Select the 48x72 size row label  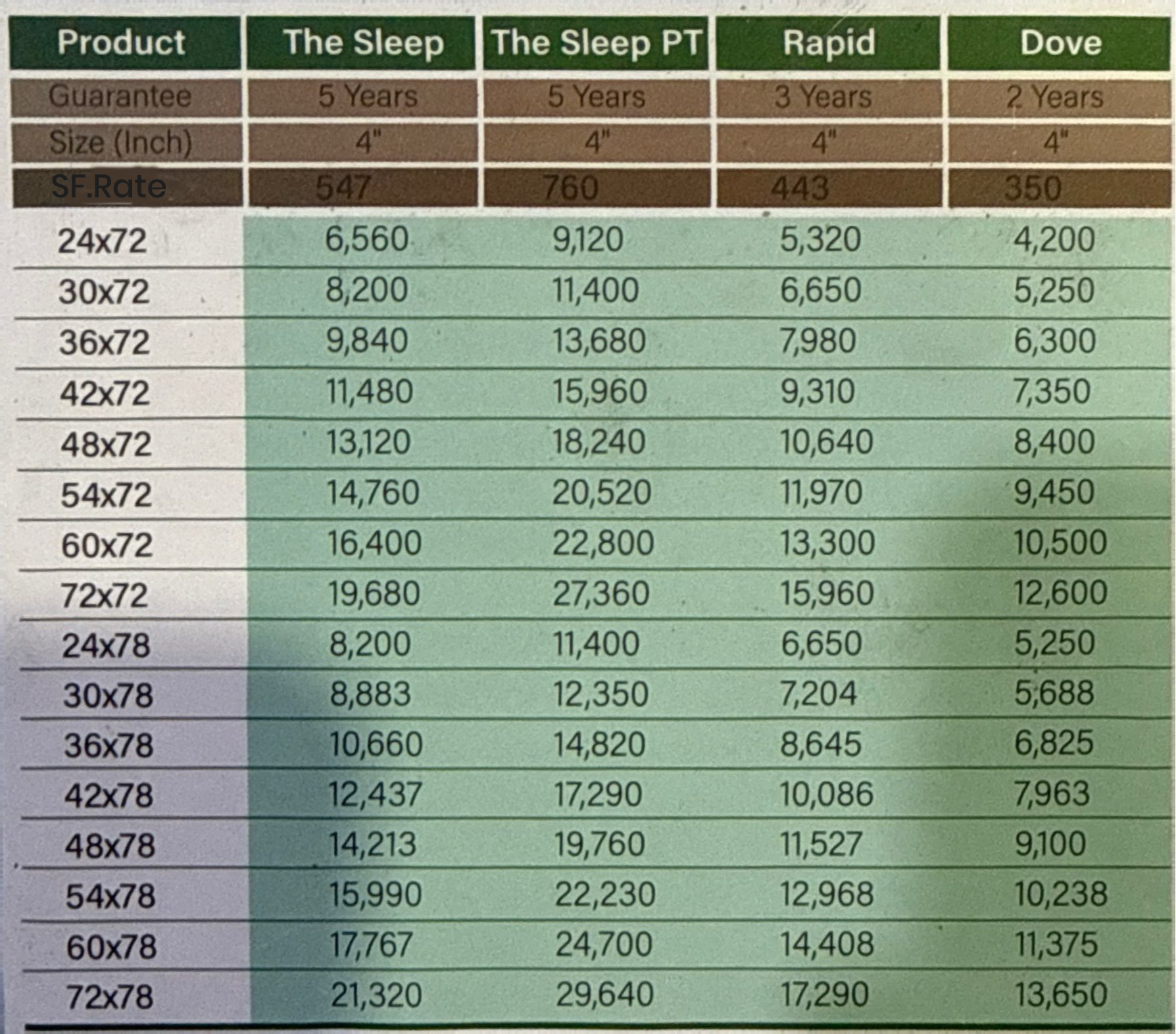(x=106, y=444)
